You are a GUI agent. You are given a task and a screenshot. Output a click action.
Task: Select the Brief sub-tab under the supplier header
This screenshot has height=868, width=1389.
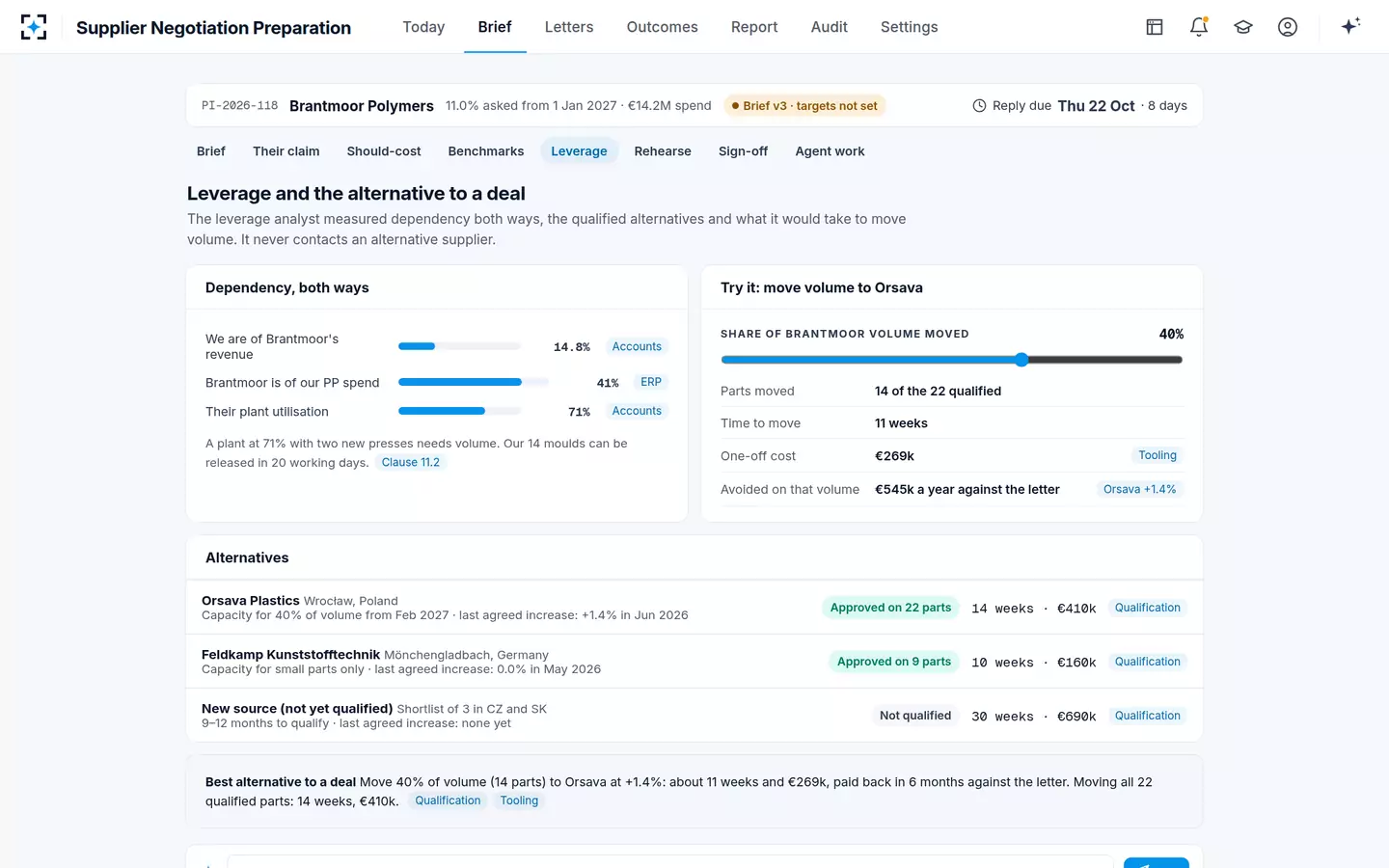coord(211,151)
